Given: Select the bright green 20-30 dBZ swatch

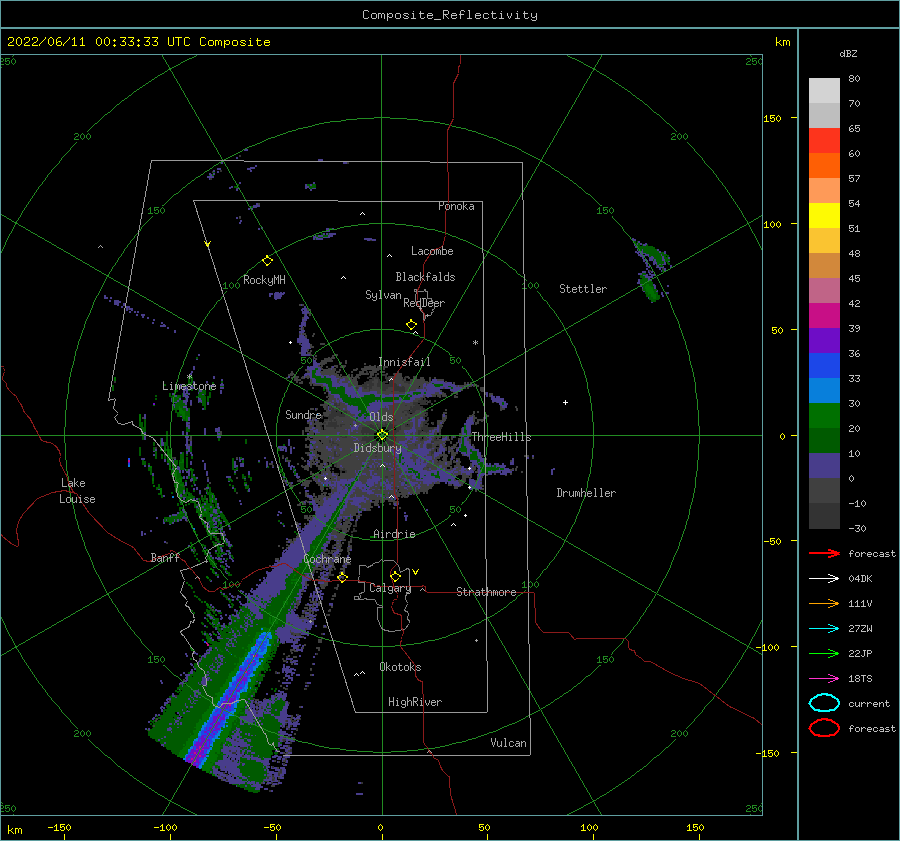Looking at the screenshot, I should click(x=824, y=416).
